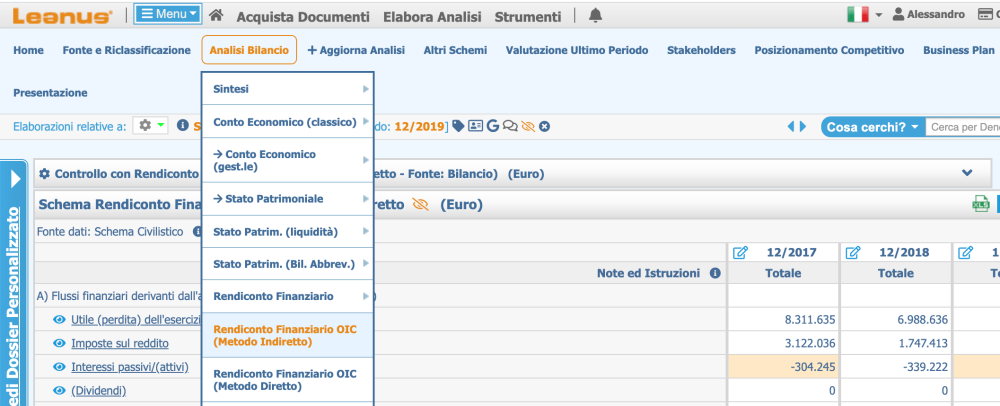Open the Business Plan tab
1000x406 pixels.
pos(958,50)
